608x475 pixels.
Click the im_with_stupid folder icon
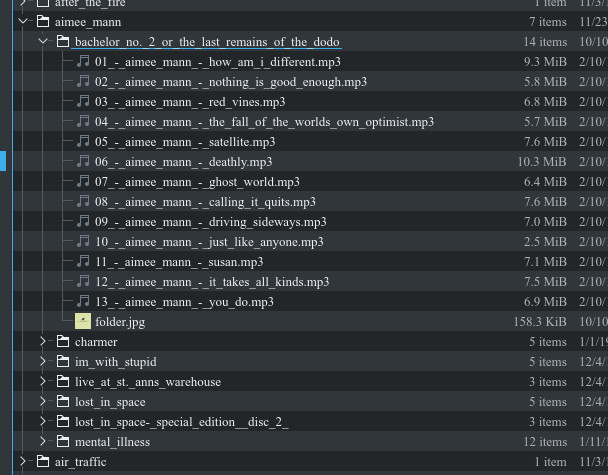point(63,361)
